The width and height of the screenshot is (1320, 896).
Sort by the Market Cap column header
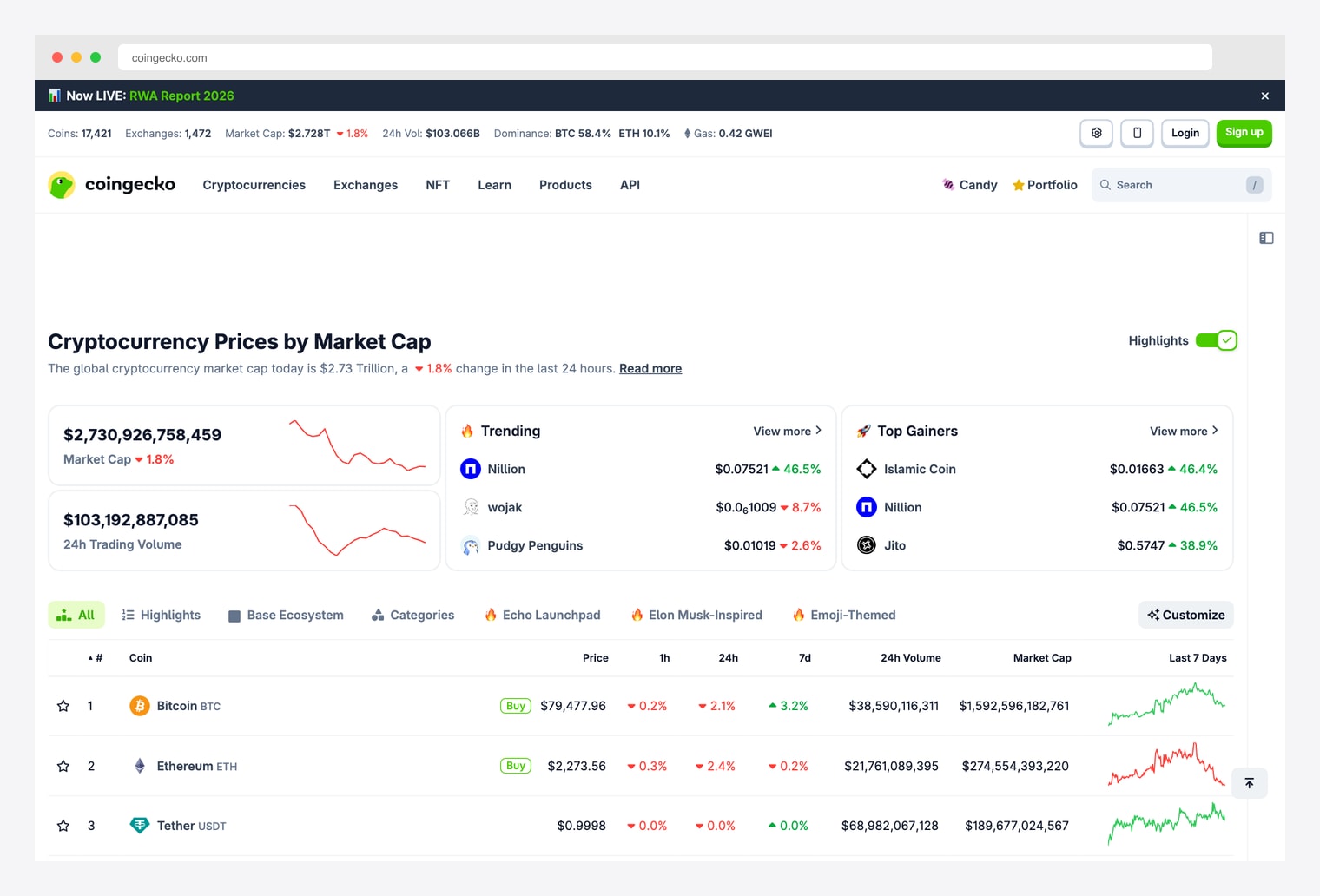(1042, 658)
